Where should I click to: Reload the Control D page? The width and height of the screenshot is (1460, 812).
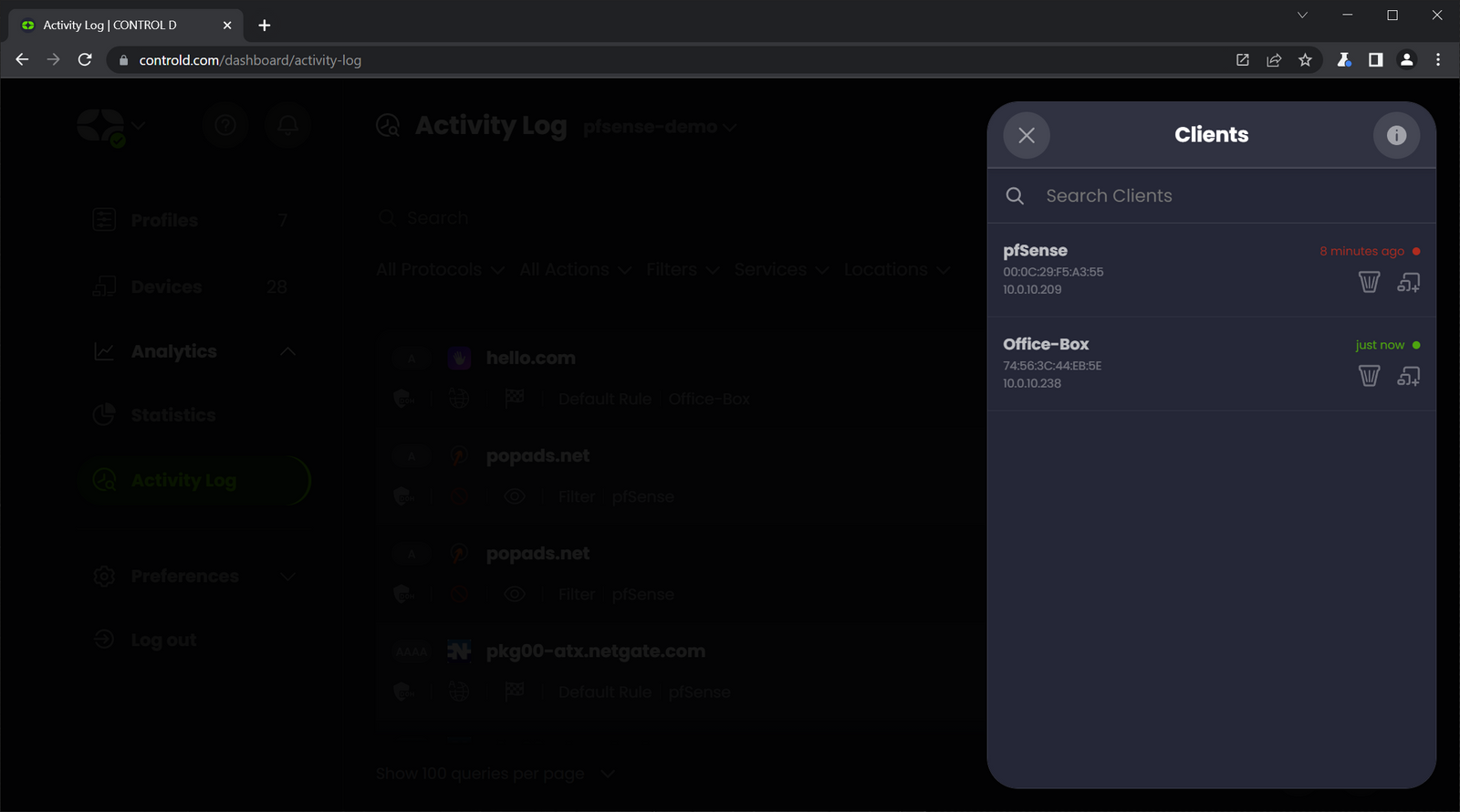[x=85, y=60]
